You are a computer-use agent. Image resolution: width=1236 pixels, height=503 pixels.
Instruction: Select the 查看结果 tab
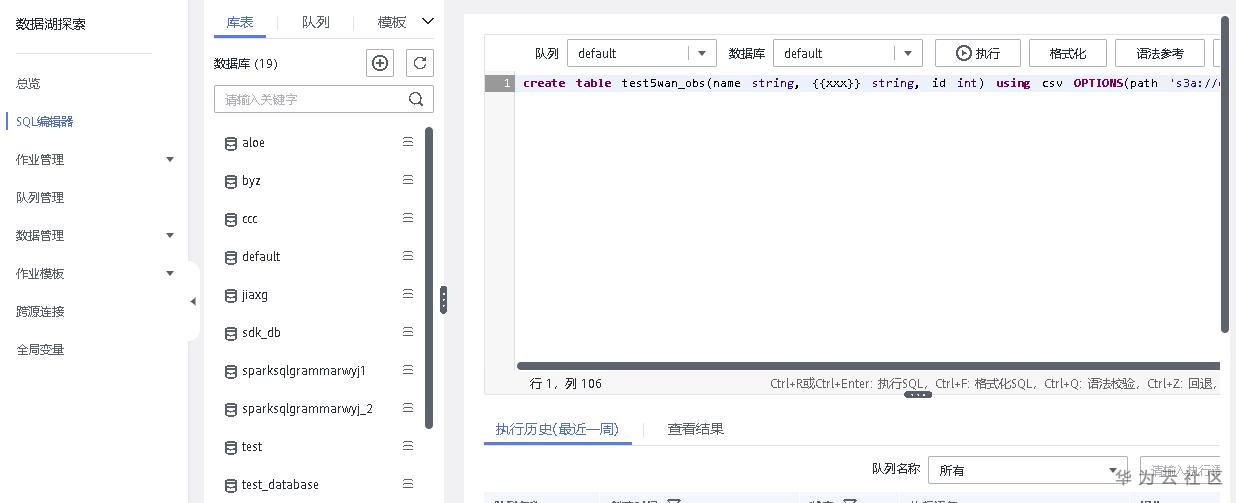point(696,429)
